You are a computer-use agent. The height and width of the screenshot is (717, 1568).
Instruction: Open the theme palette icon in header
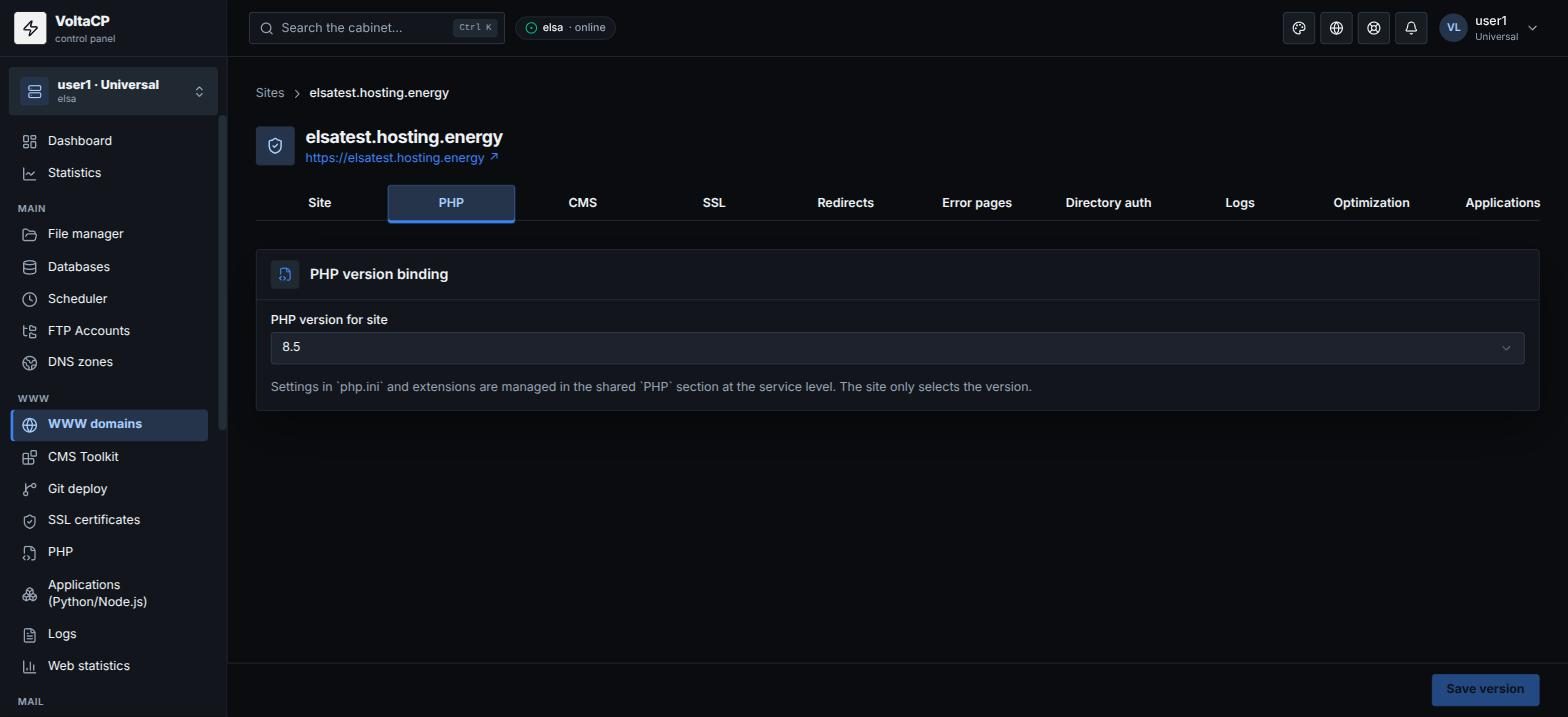[x=1299, y=28]
